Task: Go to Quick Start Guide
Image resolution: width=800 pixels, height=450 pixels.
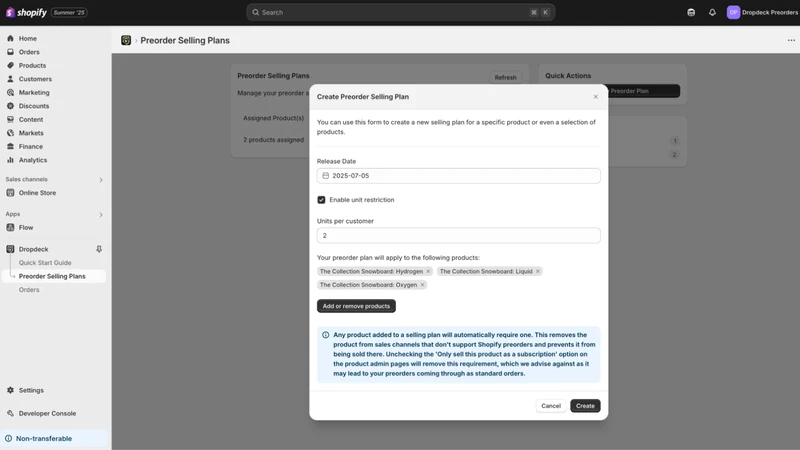Action: click(x=45, y=263)
